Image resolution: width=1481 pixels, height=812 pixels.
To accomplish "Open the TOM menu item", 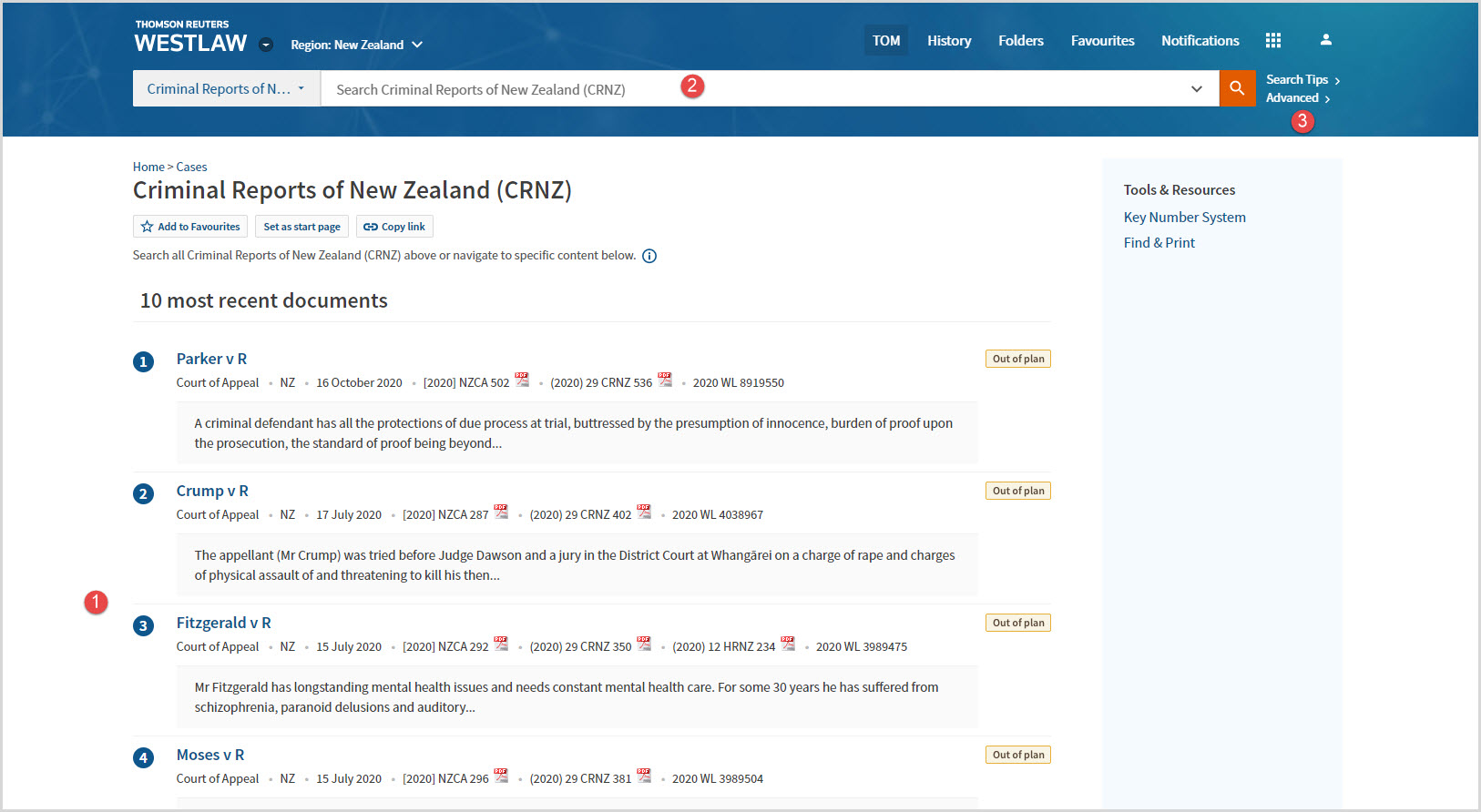I will (886, 40).
